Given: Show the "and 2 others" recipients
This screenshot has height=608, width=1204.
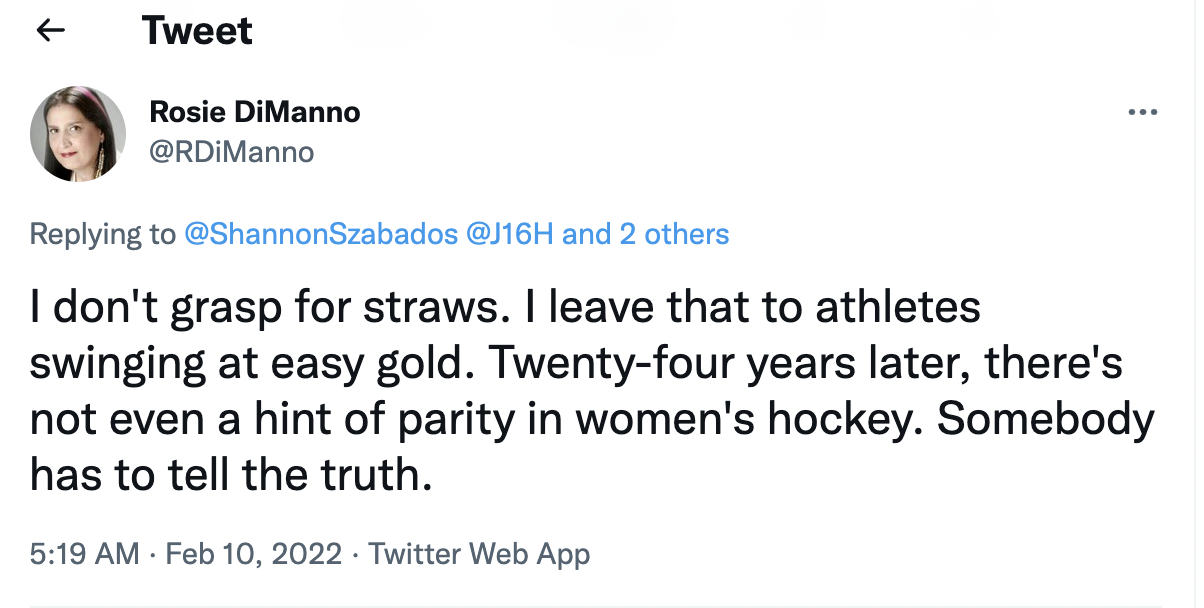Looking at the screenshot, I should click(x=647, y=234).
